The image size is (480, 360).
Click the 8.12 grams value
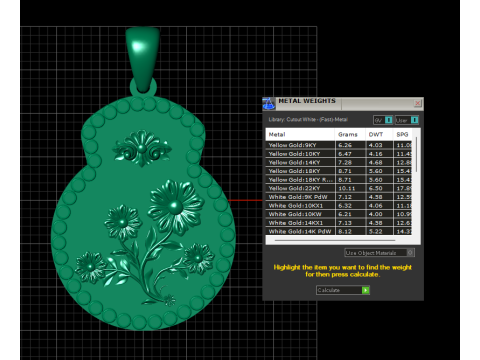coord(345,231)
